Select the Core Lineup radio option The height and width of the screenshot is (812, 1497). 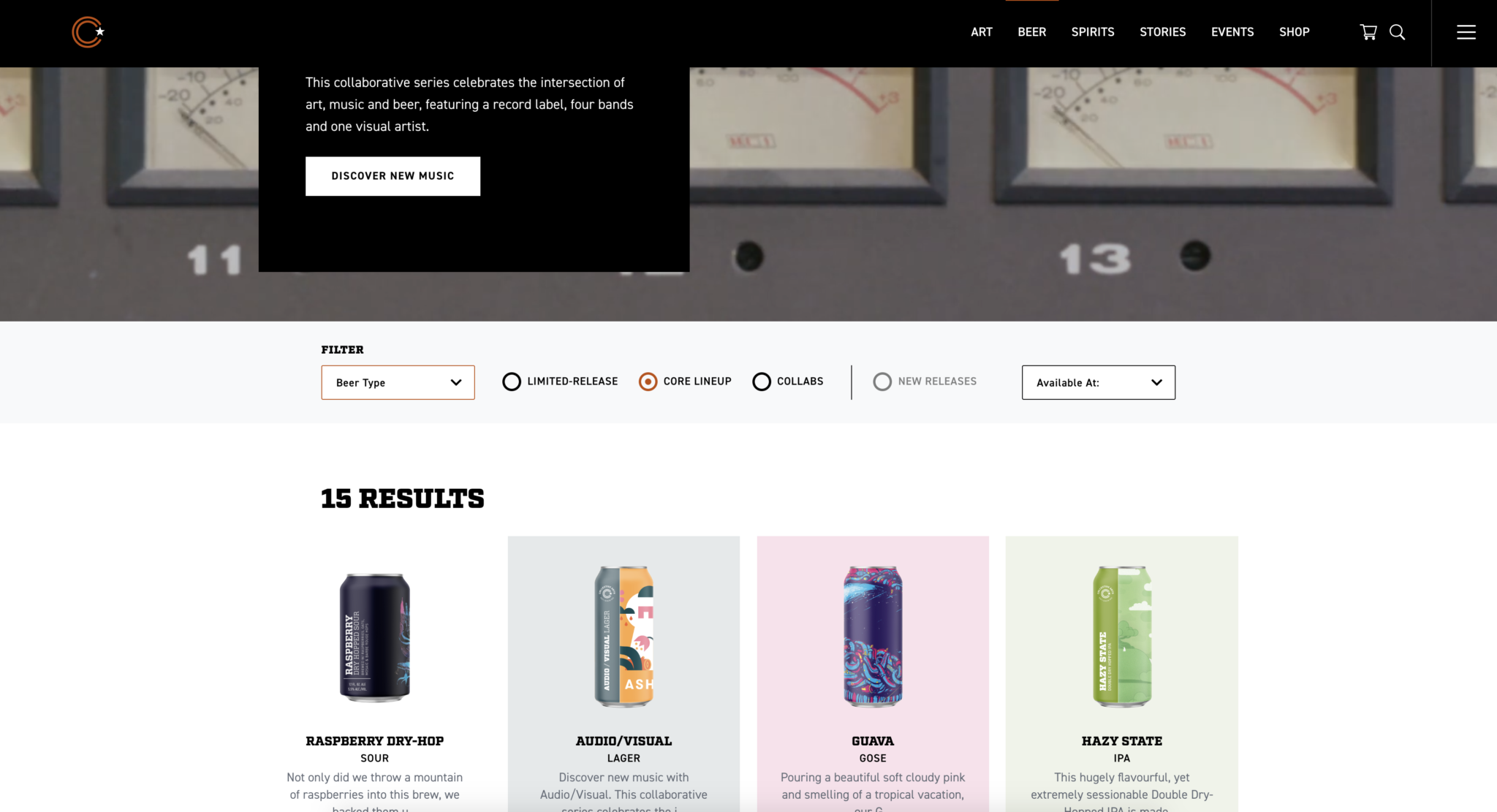(685, 382)
